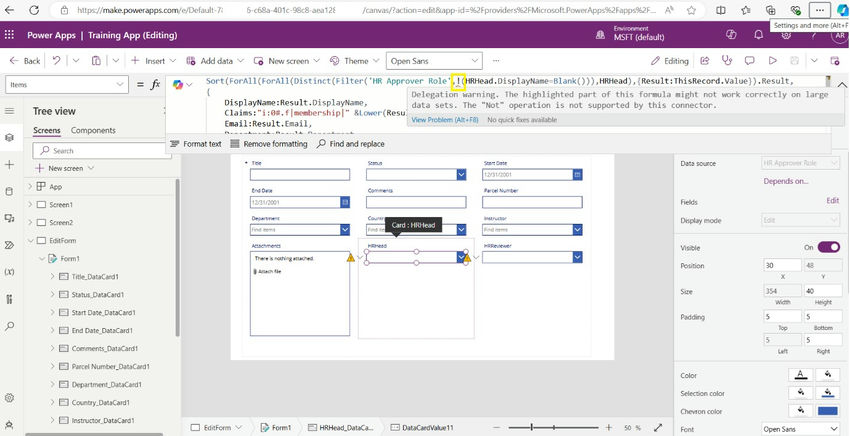The image size is (850, 436).
Task: Click EditForm breadcrumb at bottom
Action: [x=217, y=427]
